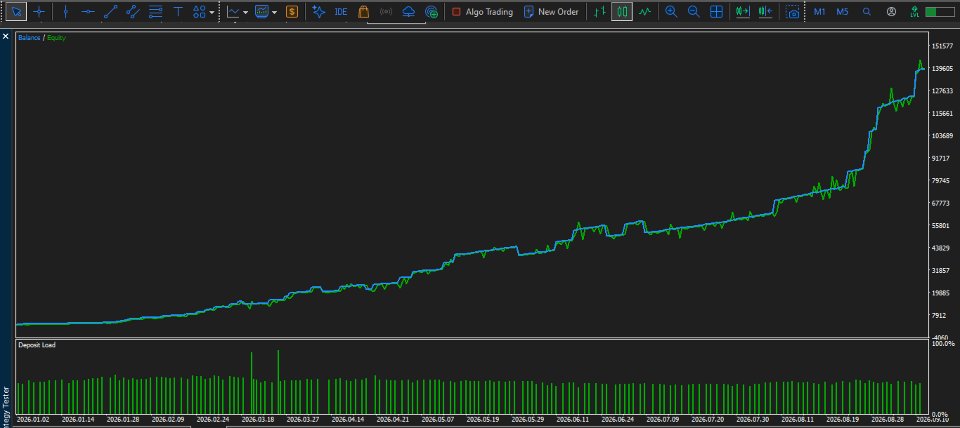
Task: Zoom in the chart with magnifier plus
Action: coord(672,12)
